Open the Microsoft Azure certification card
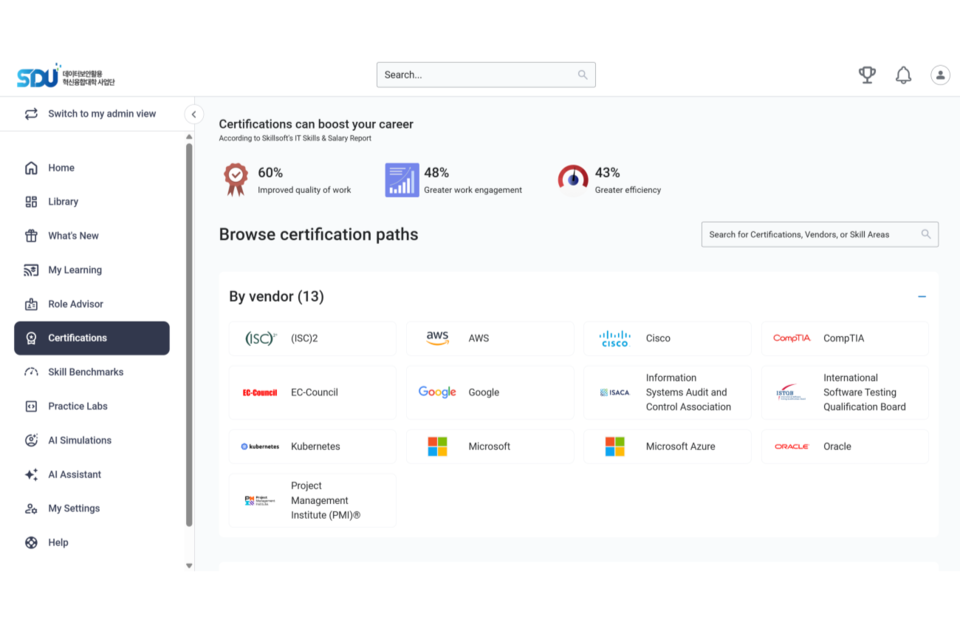The height and width of the screenshot is (640, 960). coord(667,447)
